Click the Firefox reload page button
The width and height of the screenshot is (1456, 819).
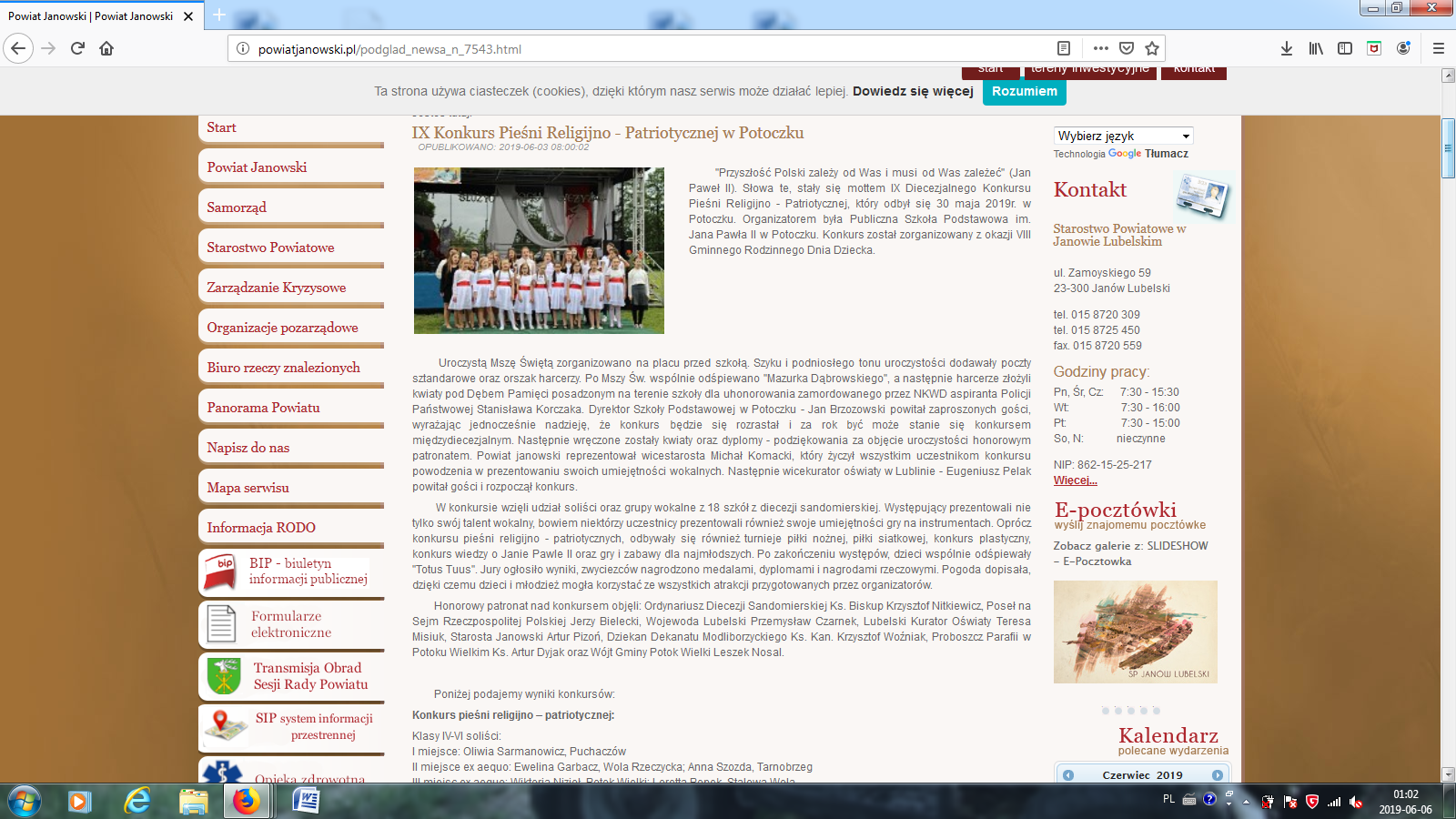[x=77, y=48]
